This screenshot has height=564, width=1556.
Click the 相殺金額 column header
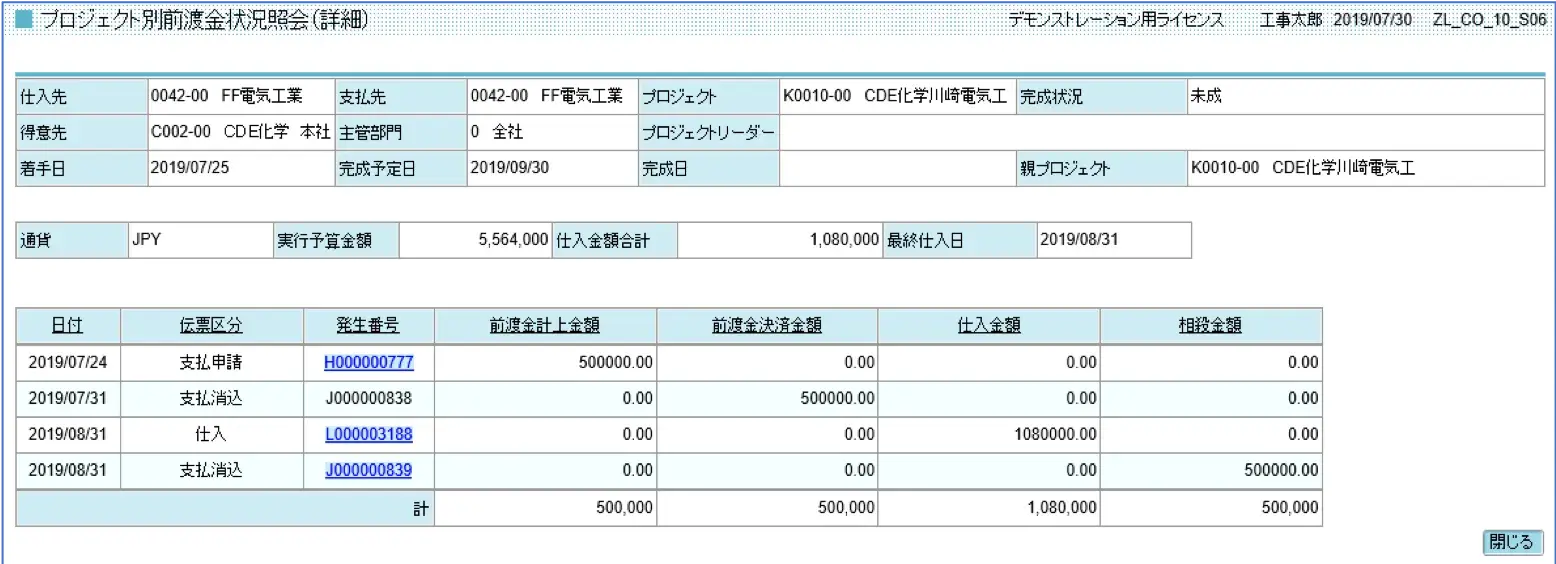pos(1210,326)
